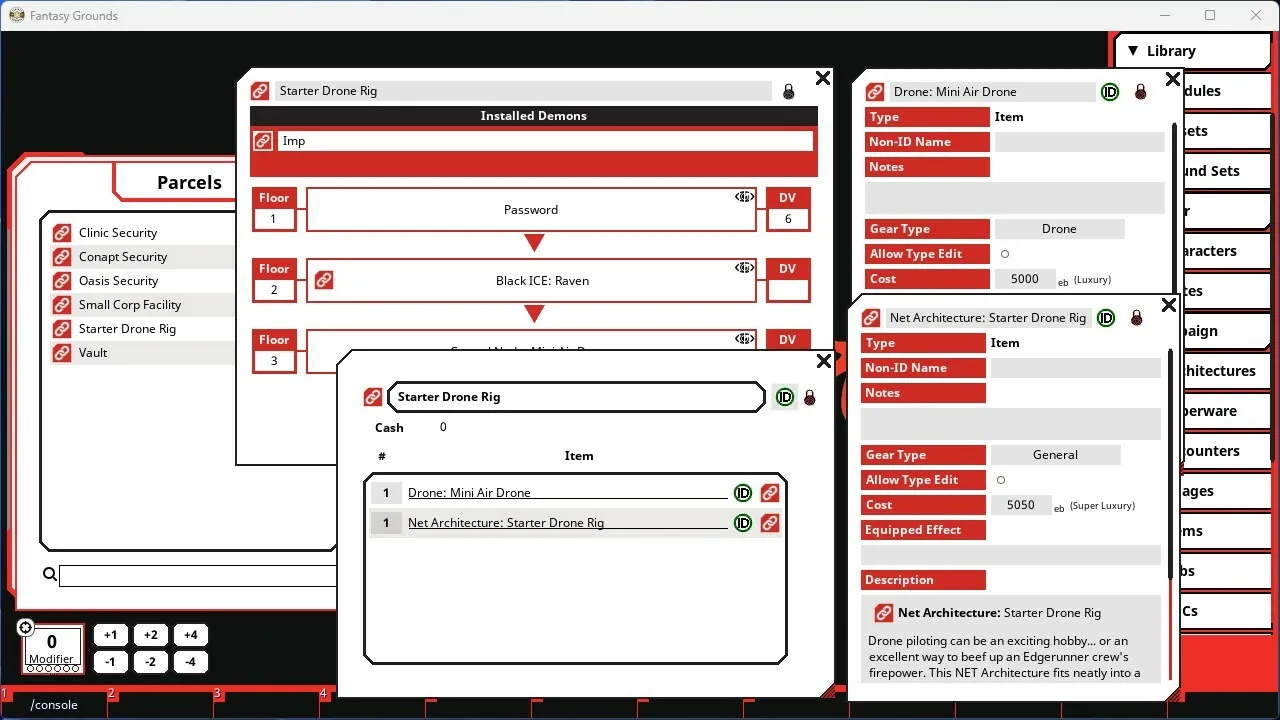
Task: Click ID icon on Drone: Mini Air Drone row
Action: point(743,493)
